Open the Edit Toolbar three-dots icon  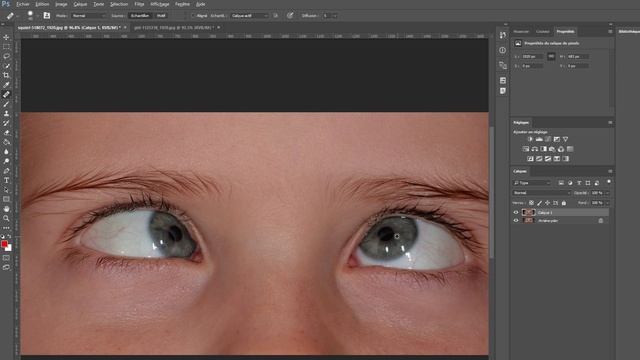[6, 228]
